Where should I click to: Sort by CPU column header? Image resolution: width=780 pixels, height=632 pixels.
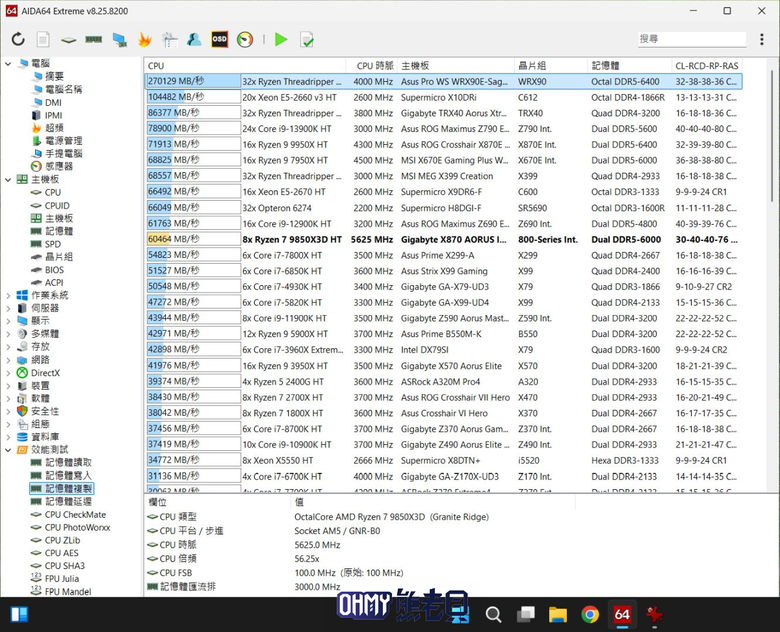click(245, 66)
